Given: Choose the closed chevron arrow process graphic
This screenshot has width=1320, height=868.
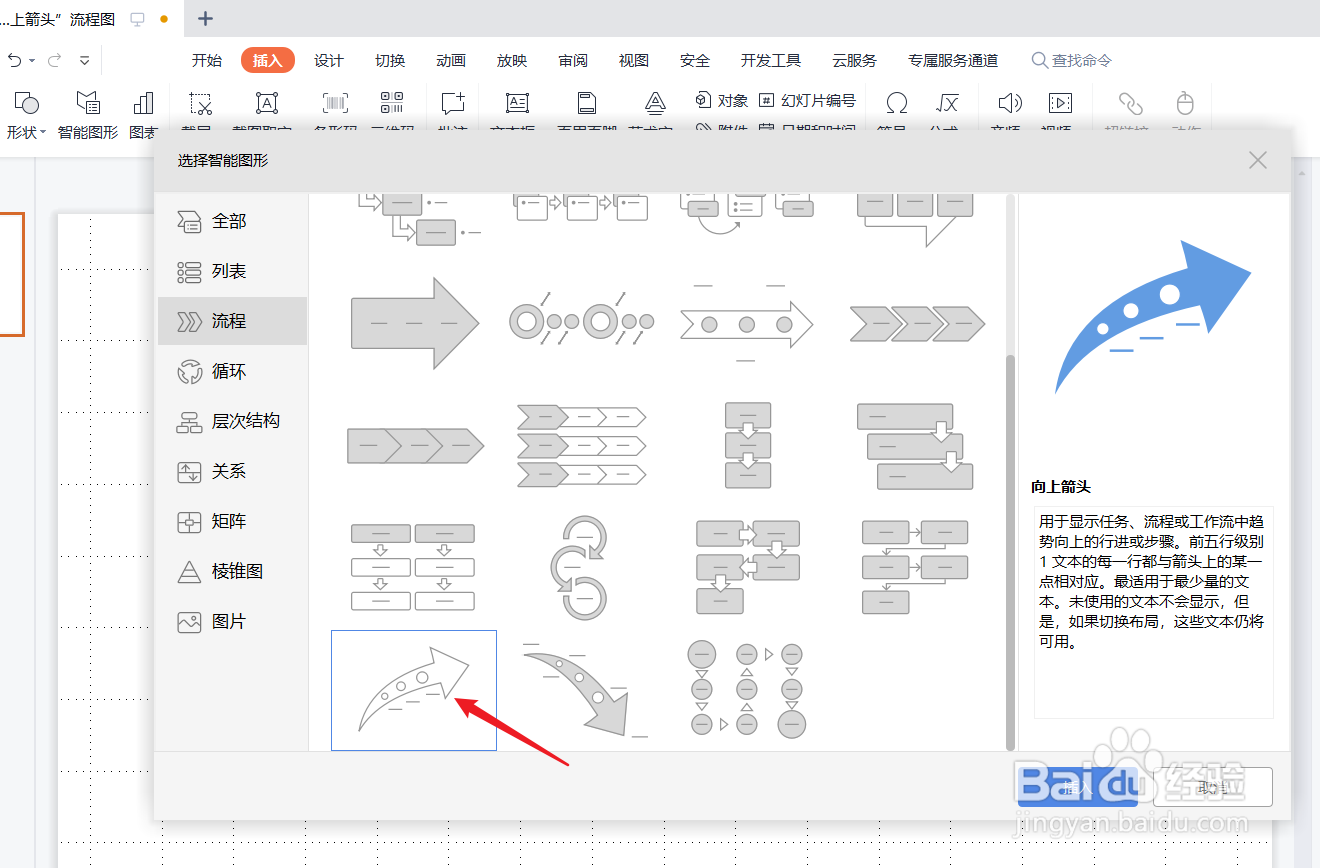Looking at the screenshot, I should (415, 445).
